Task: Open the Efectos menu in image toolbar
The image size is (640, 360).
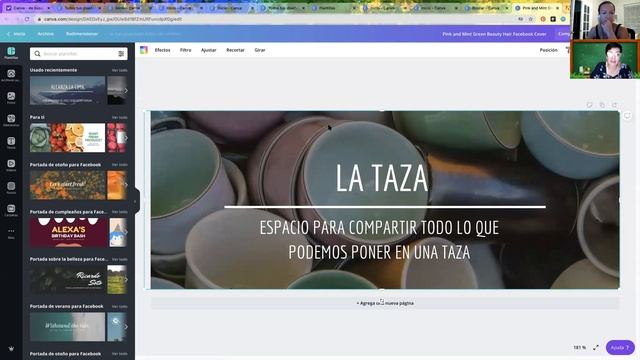Action: (162, 50)
